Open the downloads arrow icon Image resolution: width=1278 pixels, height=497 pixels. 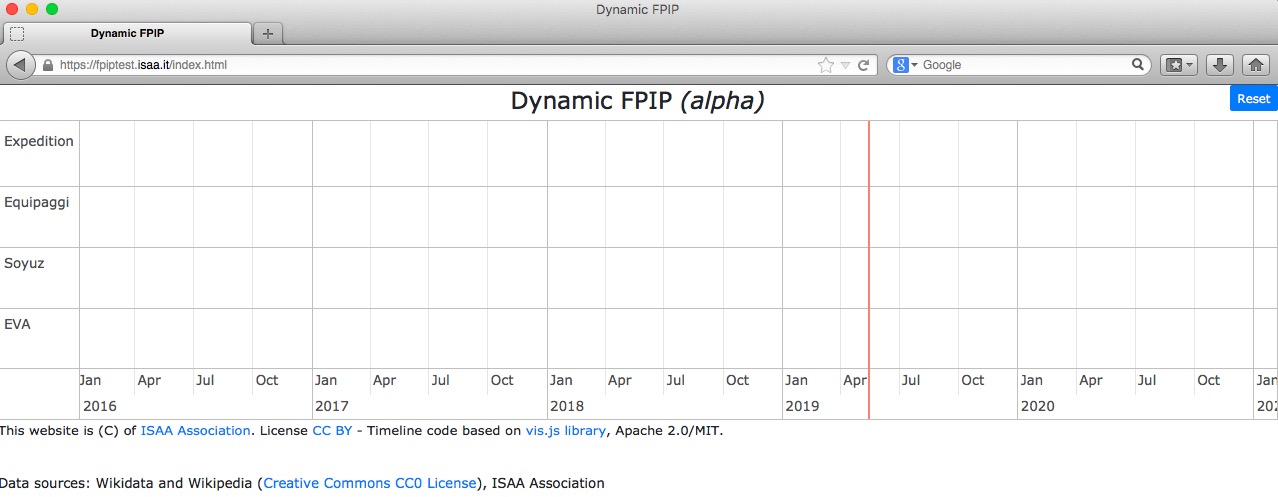1219,65
